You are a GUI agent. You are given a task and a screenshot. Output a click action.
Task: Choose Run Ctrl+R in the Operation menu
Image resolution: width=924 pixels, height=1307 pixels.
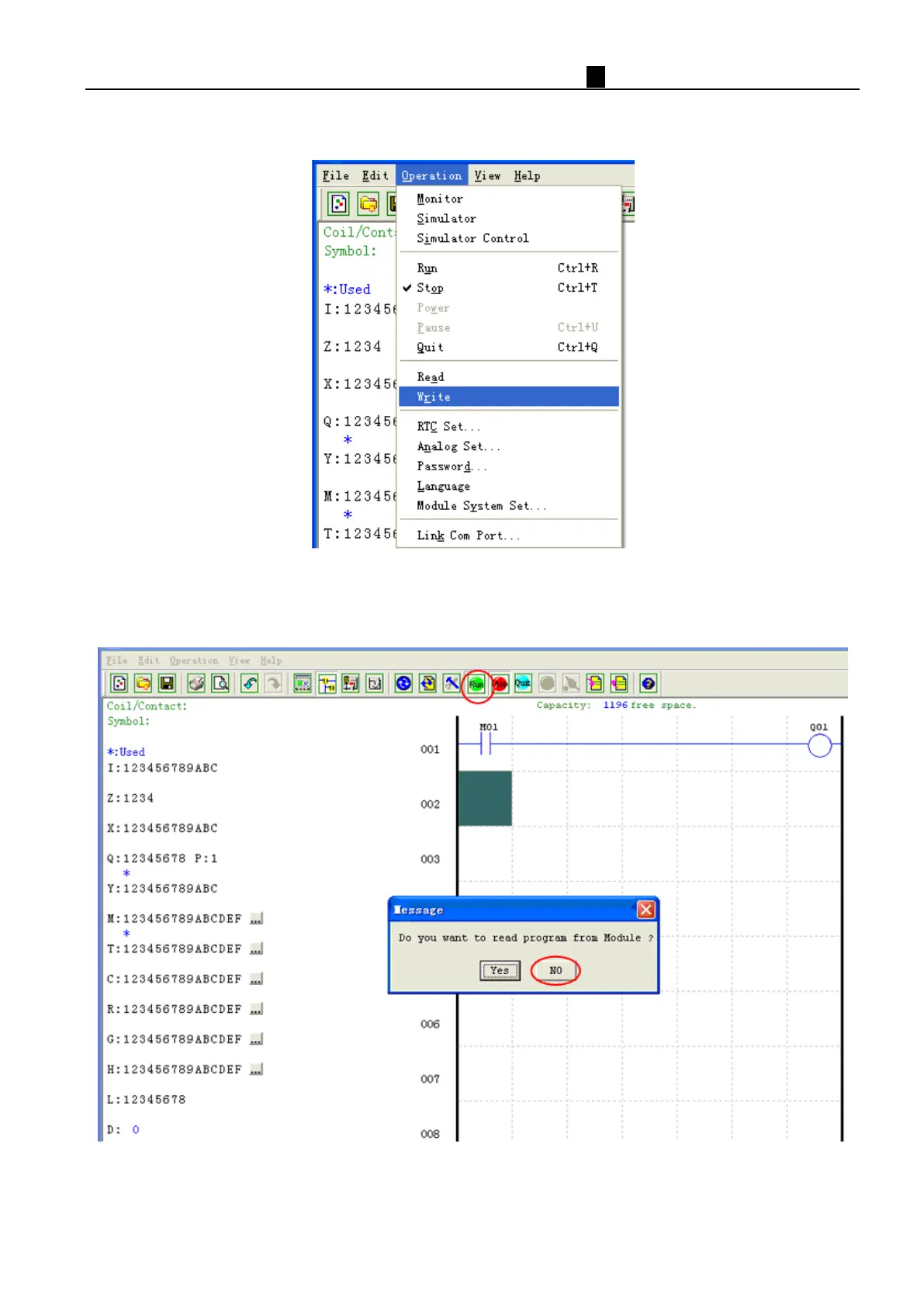point(509,268)
